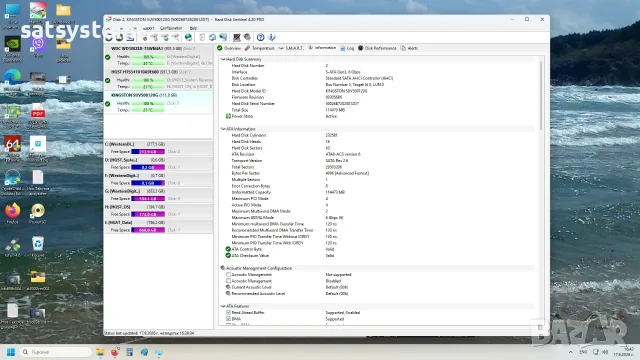Click green health check icon of HGST disk

pyautogui.click(x=108, y=80)
